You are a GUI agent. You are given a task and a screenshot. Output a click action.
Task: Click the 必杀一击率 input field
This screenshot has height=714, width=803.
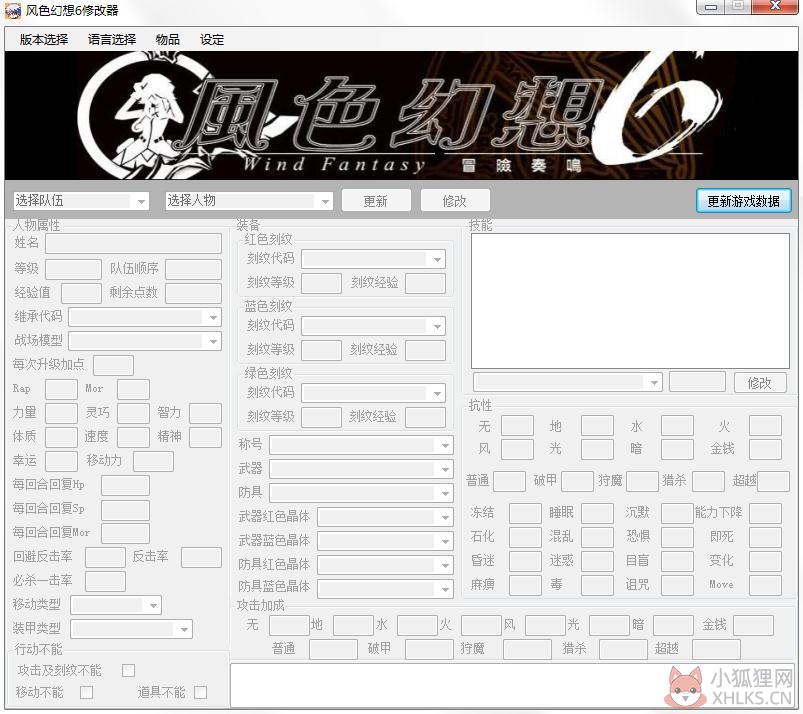pos(105,581)
